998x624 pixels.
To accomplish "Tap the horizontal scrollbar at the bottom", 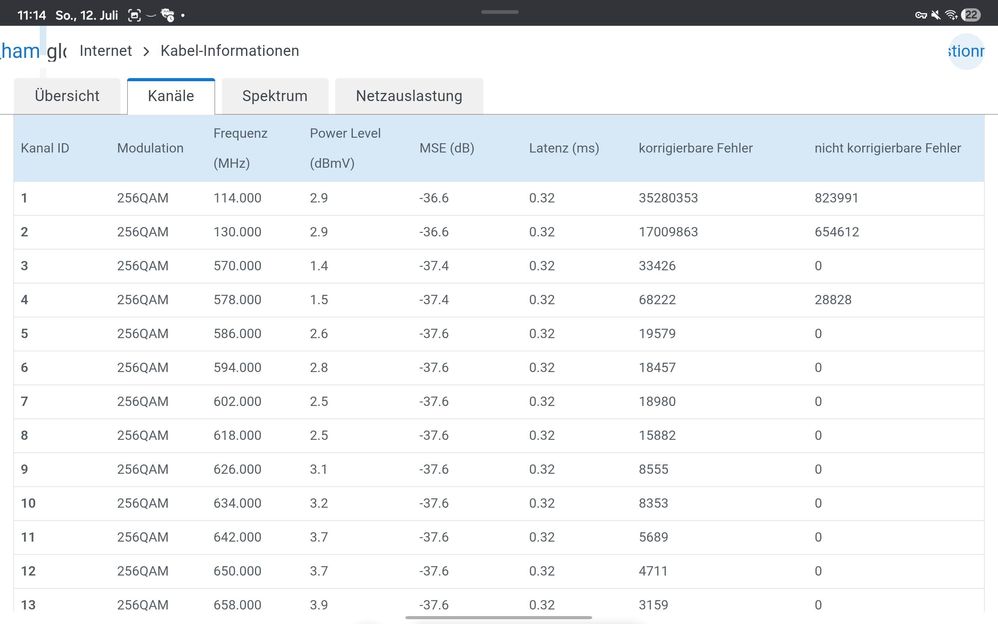I will 498,618.
